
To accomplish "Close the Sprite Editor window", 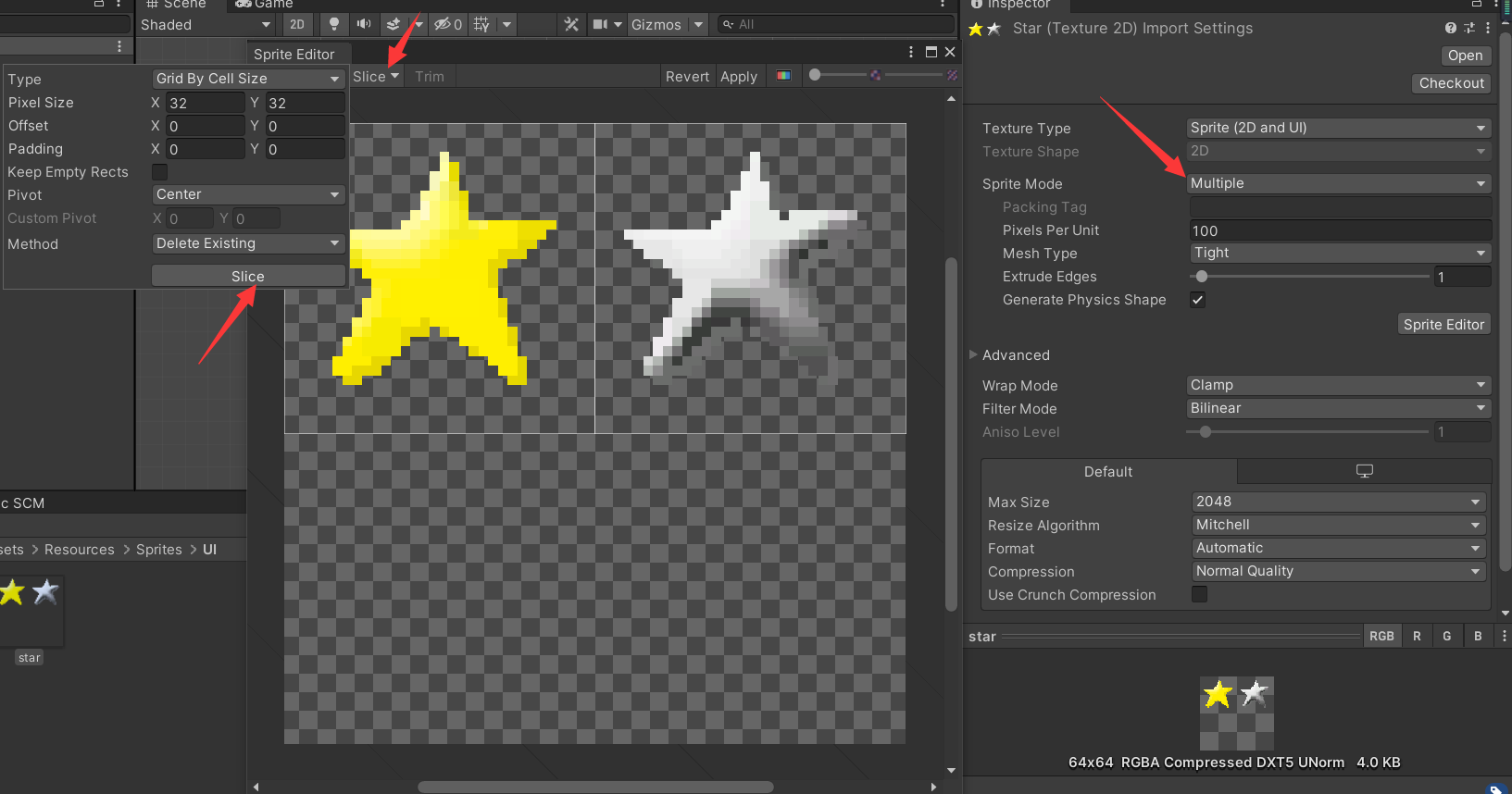I will (950, 52).
